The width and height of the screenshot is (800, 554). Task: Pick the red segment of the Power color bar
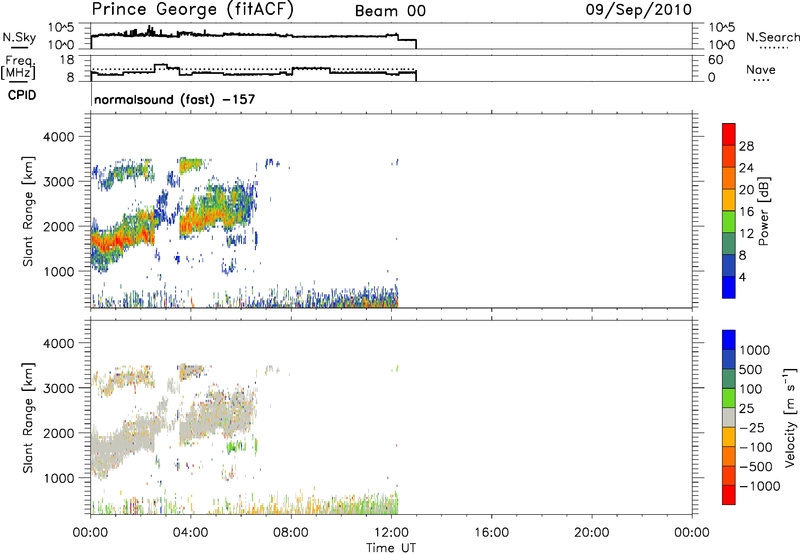coord(729,134)
